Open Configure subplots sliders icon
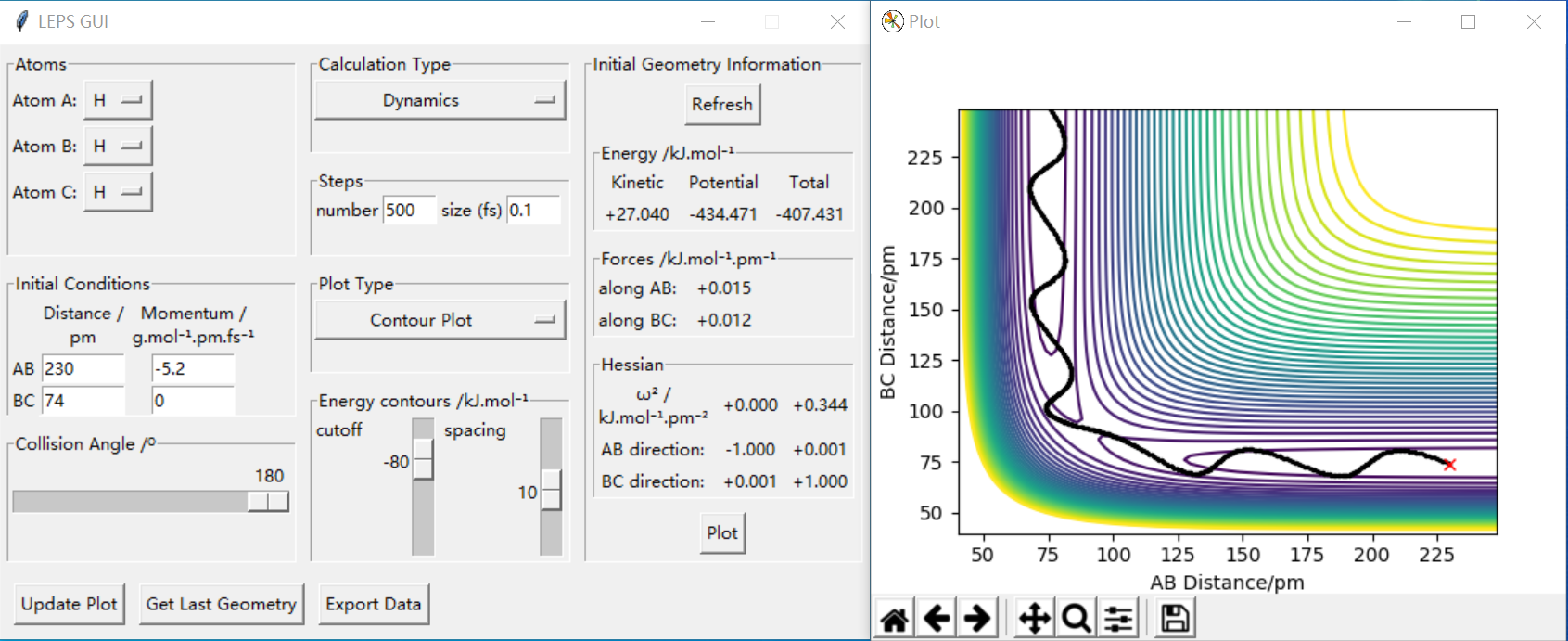This screenshot has height=641, width=1568. click(1118, 618)
